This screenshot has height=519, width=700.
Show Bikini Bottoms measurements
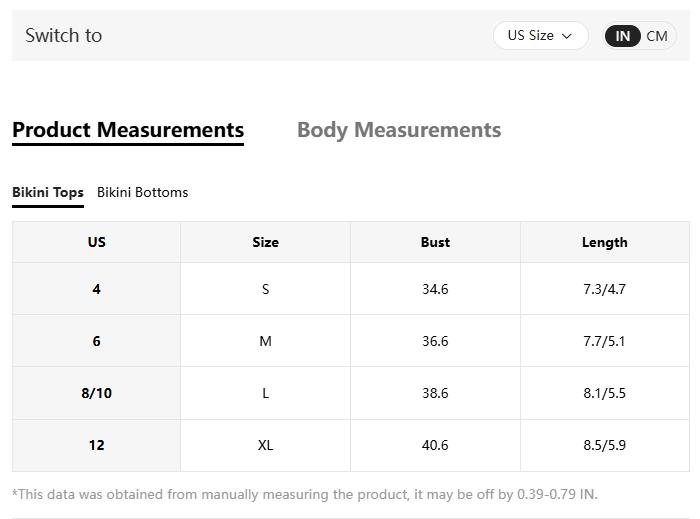coord(142,192)
